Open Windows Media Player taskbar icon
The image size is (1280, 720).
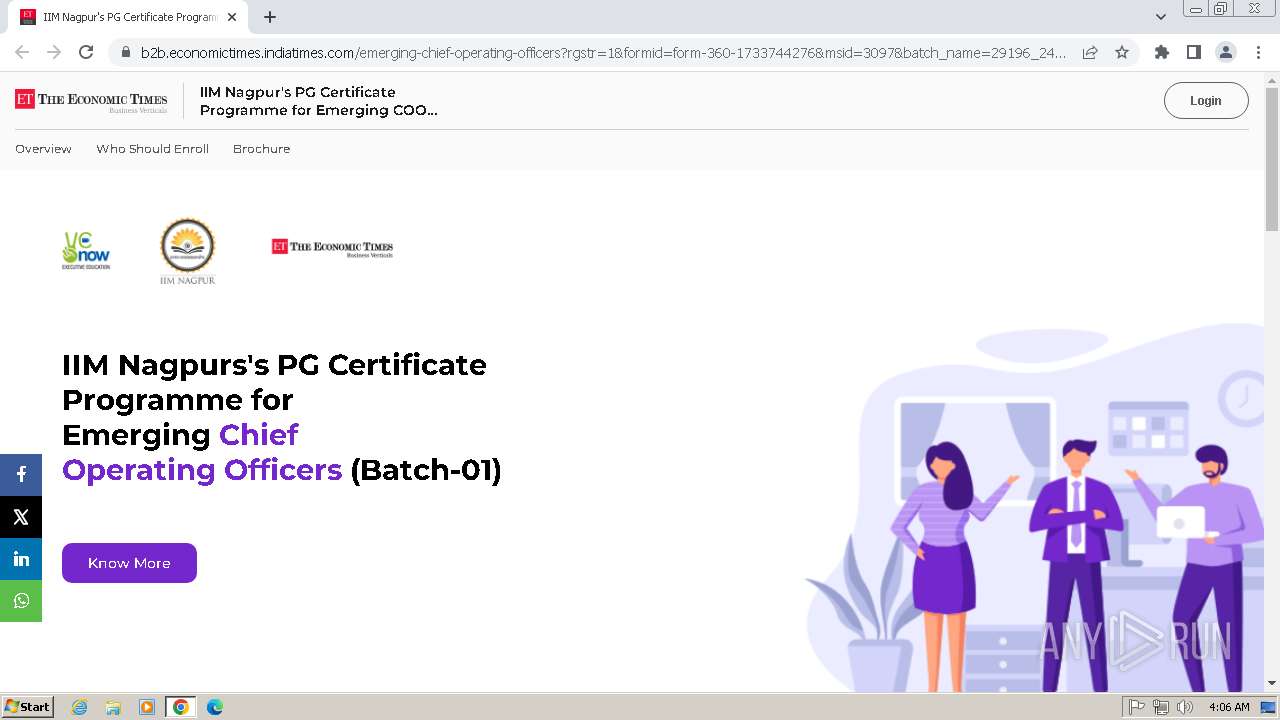coord(147,707)
